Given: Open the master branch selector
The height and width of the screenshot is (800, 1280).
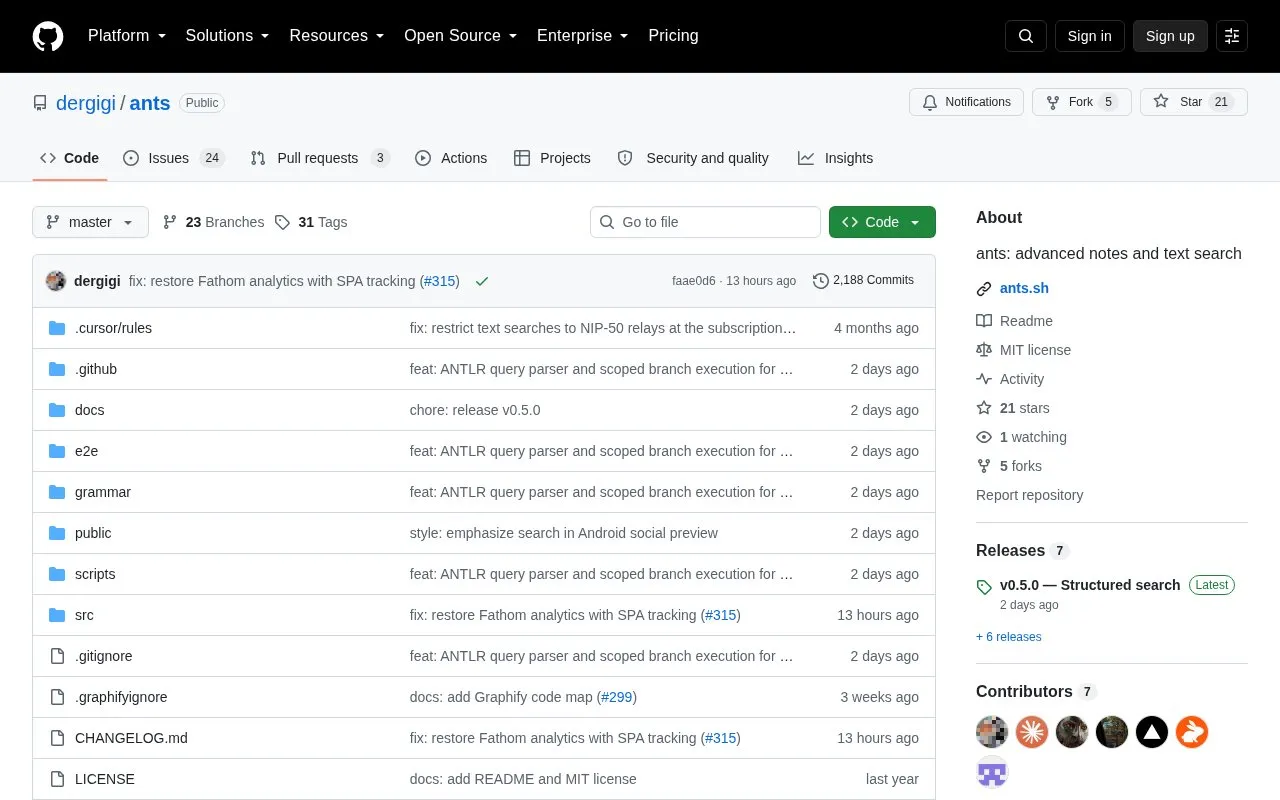Looking at the screenshot, I should coord(90,222).
